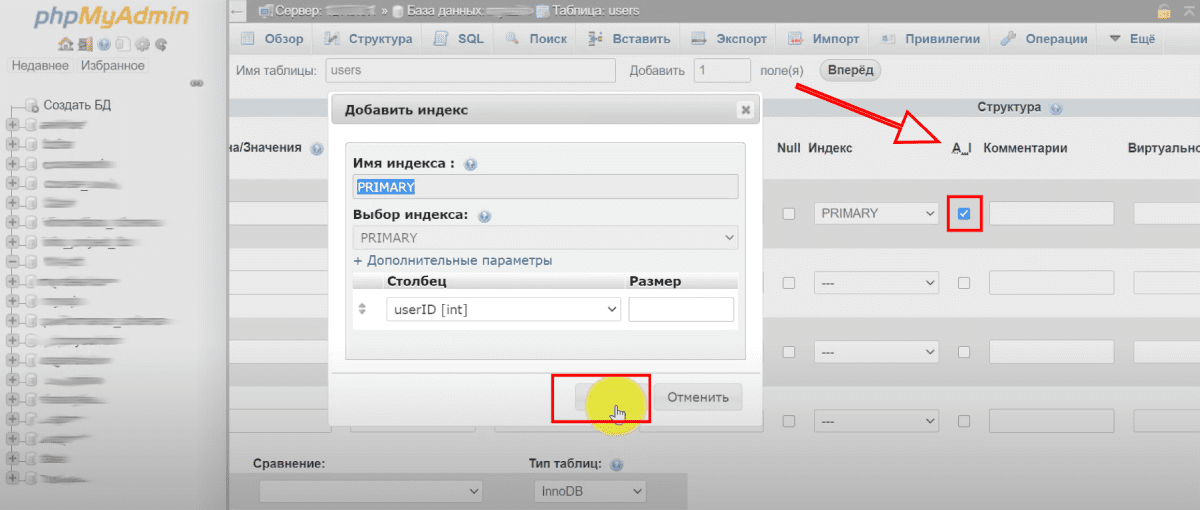Image resolution: width=1200 pixels, height=510 pixels.
Task: Open the Экспорт tab
Action: [729, 39]
